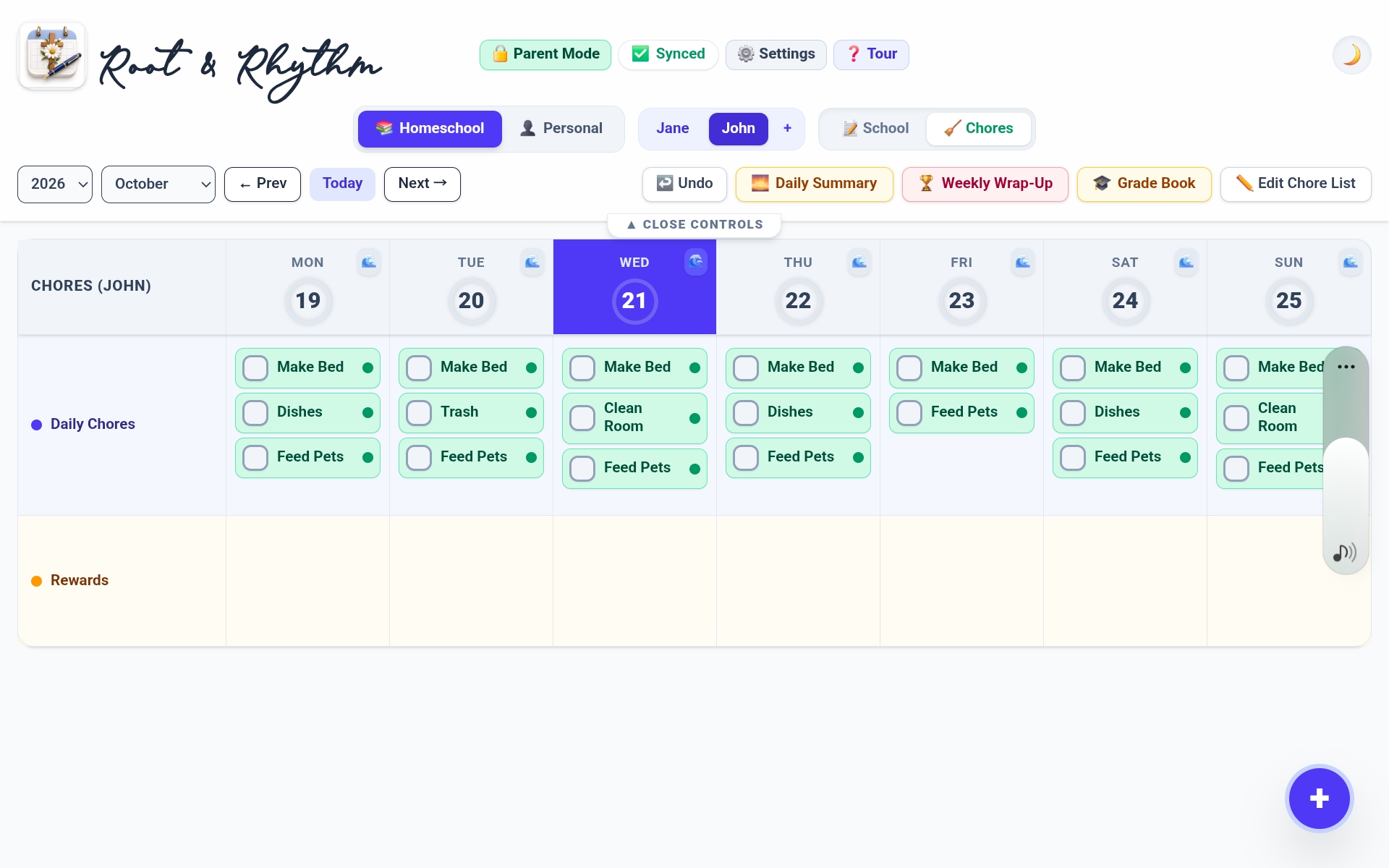The width and height of the screenshot is (1389, 868).
Task: Toggle dark mode with the moon icon
Action: [1351, 55]
